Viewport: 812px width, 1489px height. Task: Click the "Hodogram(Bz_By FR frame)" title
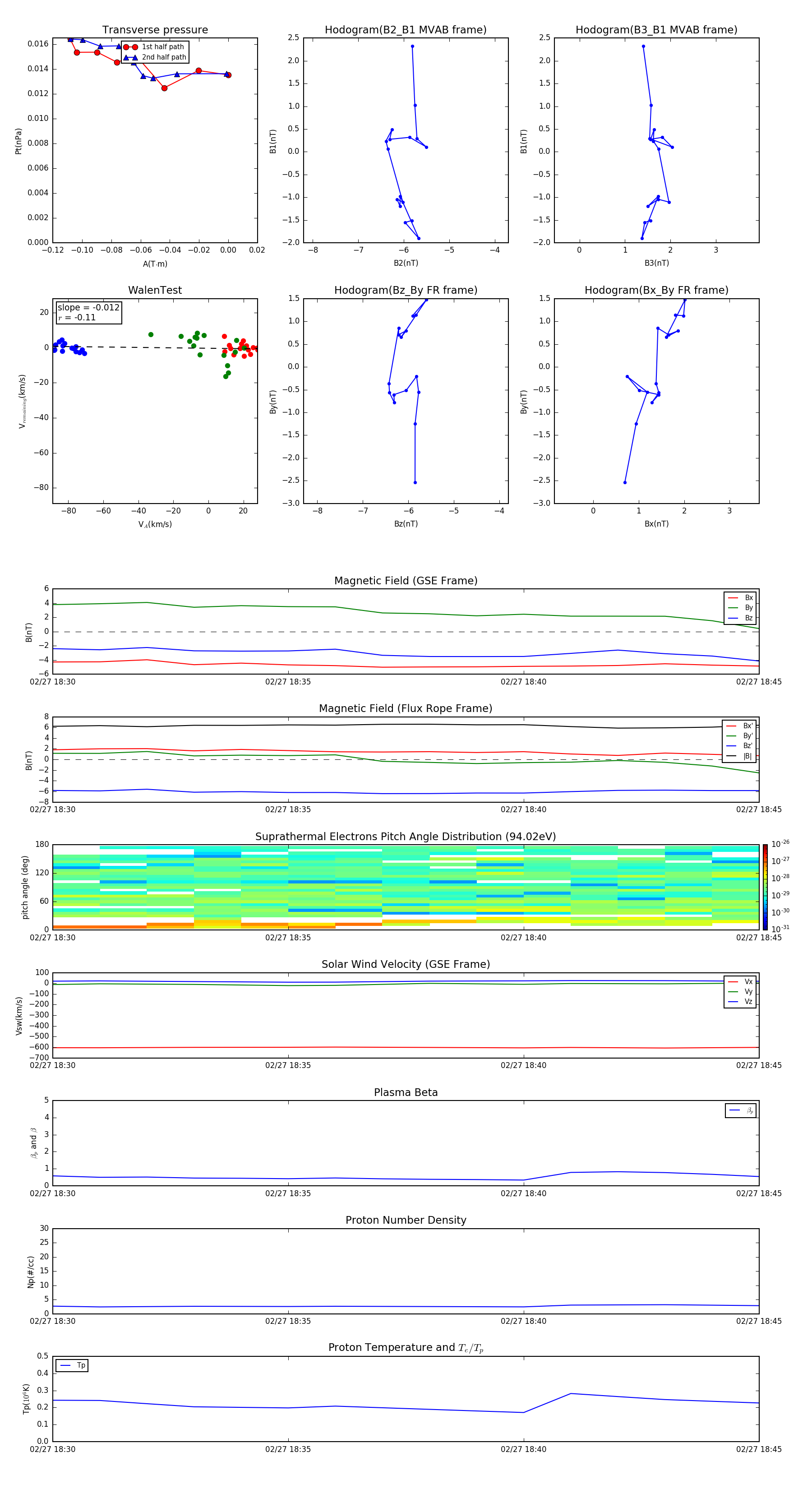(406, 290)
